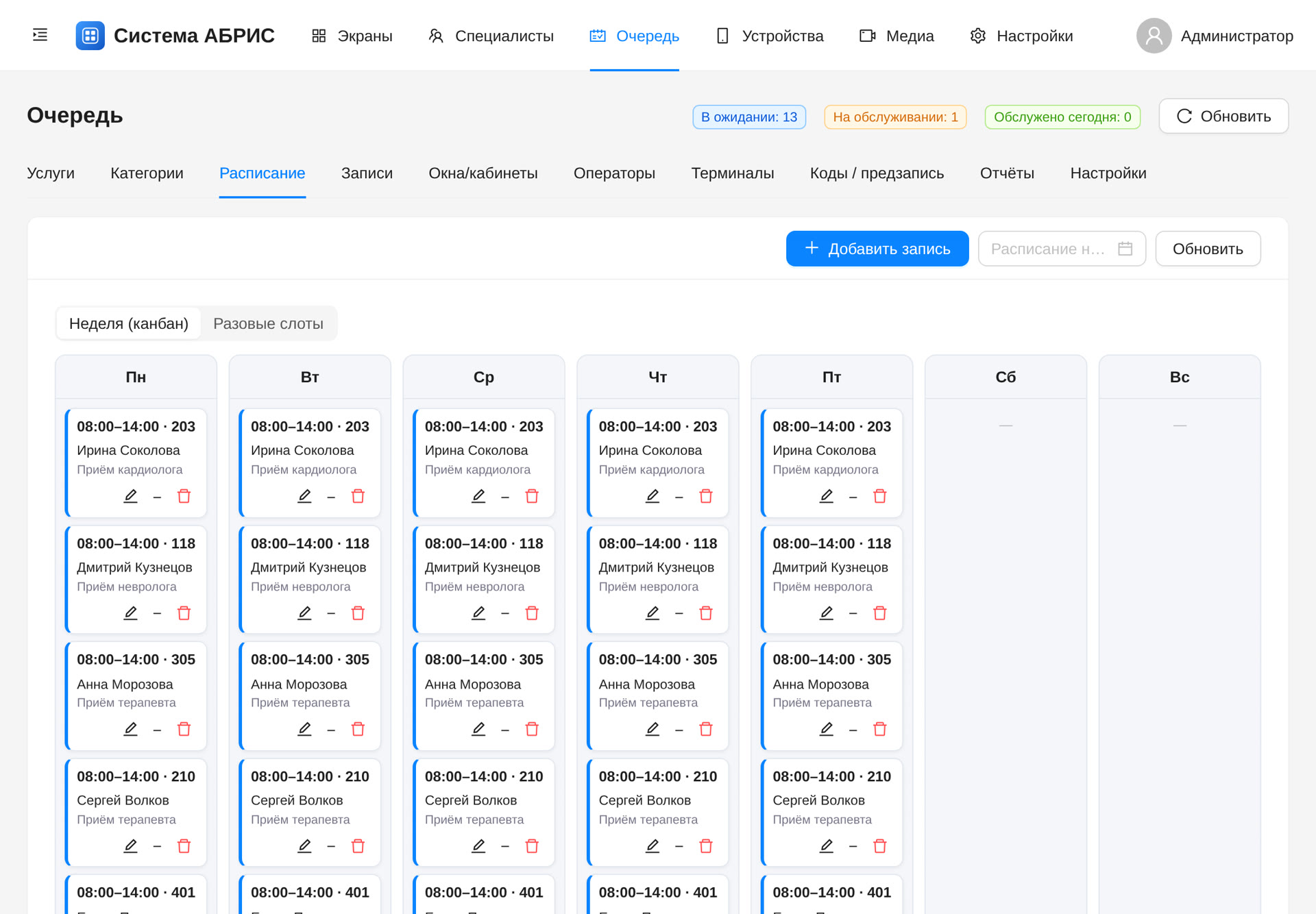Click the Система АБРИС logo icon
The width and height of the screenshot is (1316, 914).
point(90,36)
